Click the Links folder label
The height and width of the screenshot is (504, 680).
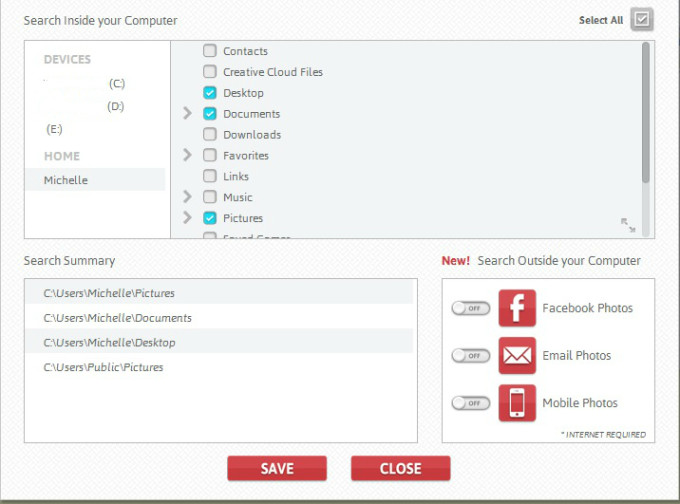coord(236,177)
